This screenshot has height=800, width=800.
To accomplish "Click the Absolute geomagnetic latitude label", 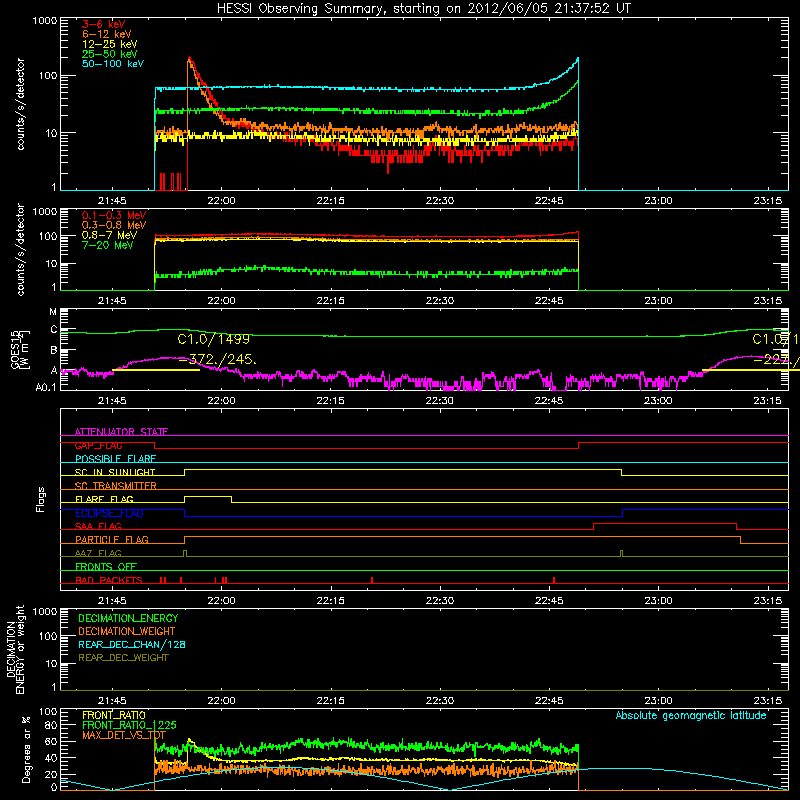I will [691, 715].
